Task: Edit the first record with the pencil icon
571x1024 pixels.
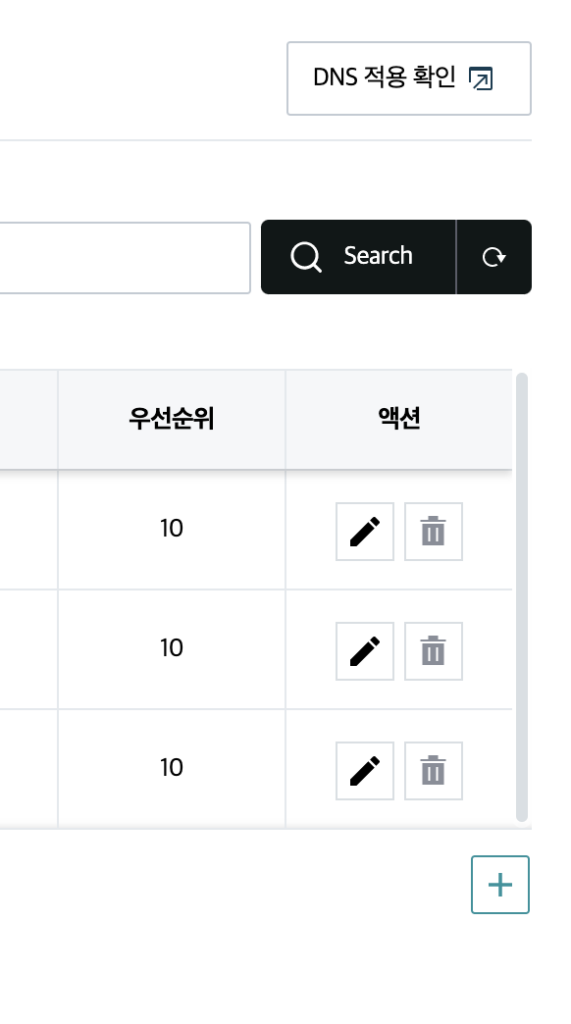Action: click(x=365, y=532)
